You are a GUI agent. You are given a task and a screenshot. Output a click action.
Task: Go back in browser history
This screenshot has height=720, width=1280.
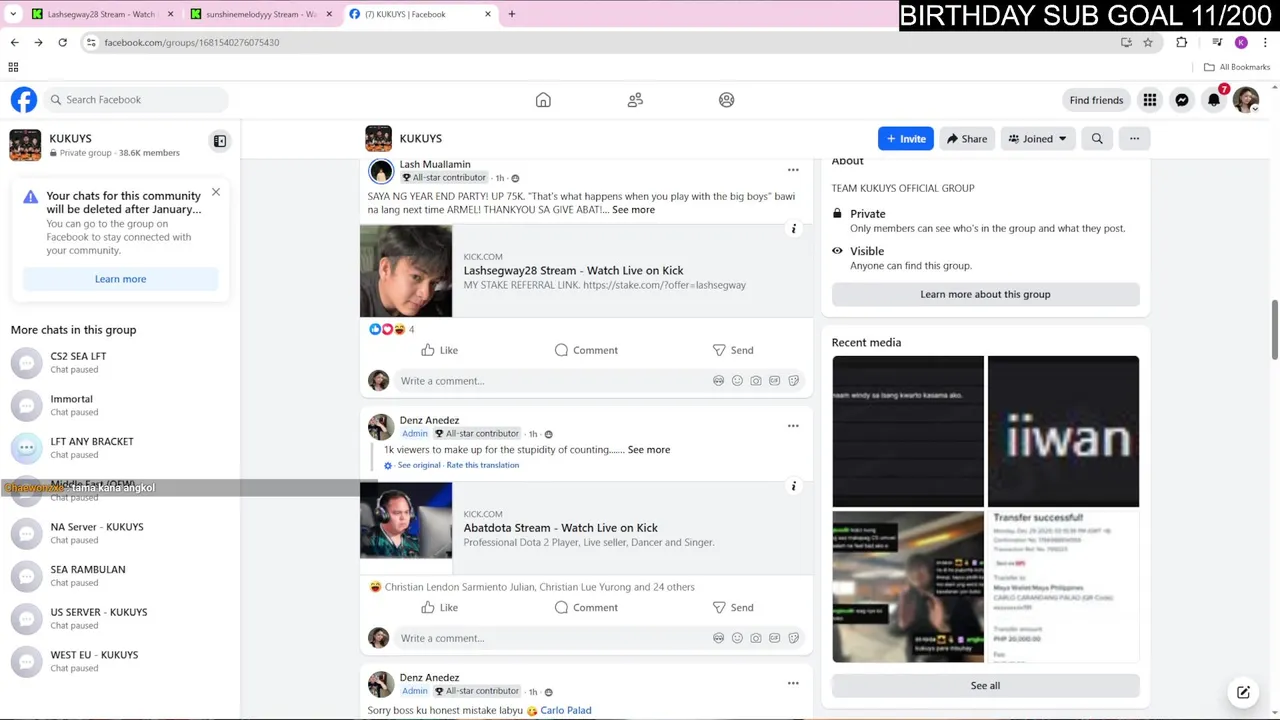tap(14, 42)
